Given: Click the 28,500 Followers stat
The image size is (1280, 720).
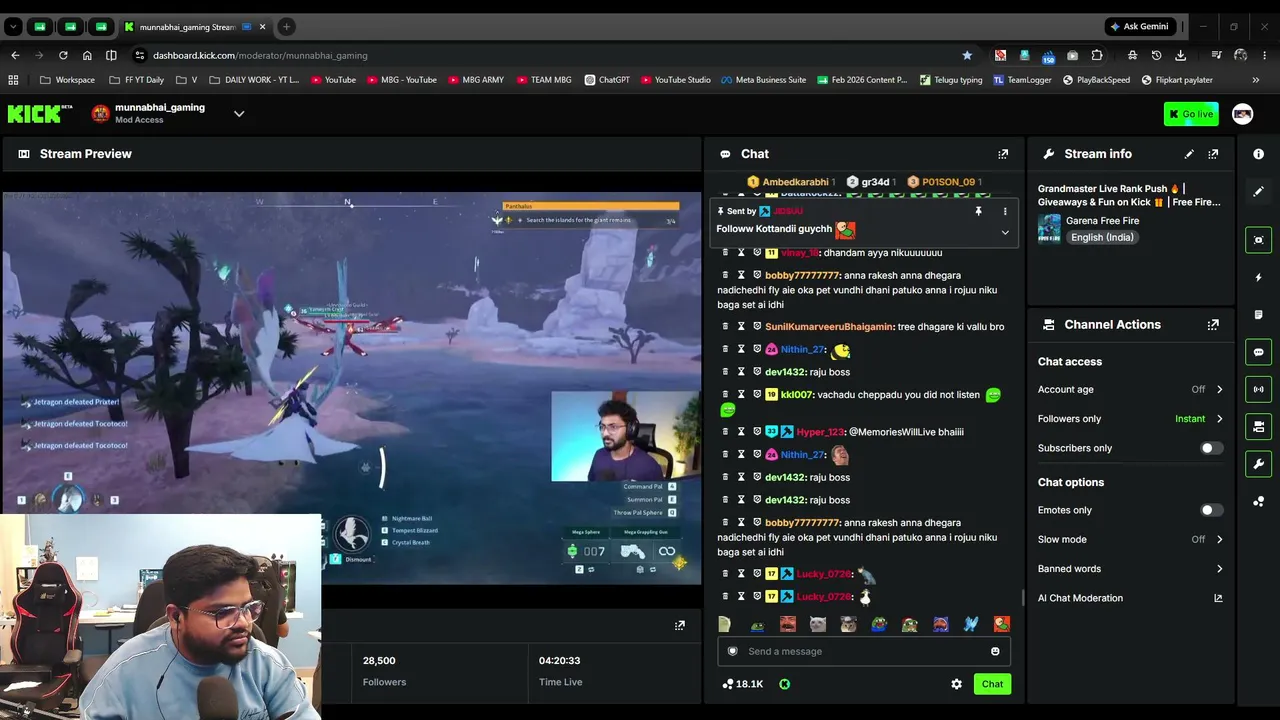Looking at the screenshot, I should (x=384, y=671).
